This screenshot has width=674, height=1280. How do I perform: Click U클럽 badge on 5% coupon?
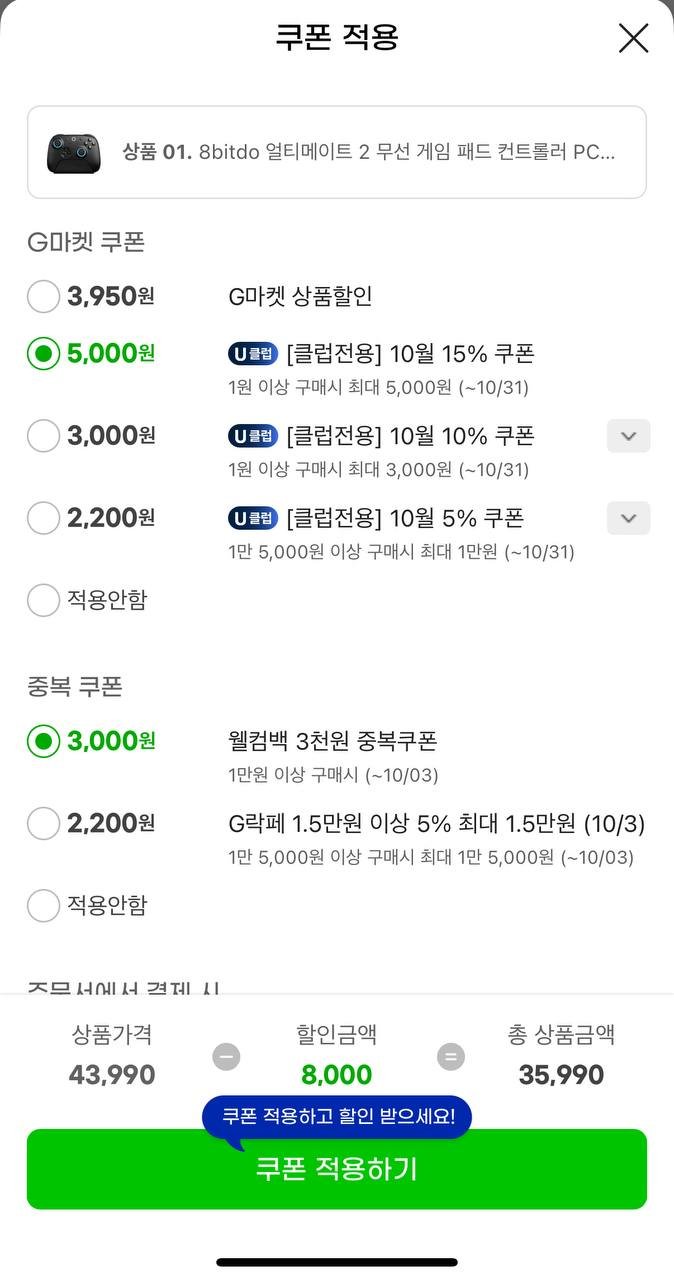(x=253, y=518)
